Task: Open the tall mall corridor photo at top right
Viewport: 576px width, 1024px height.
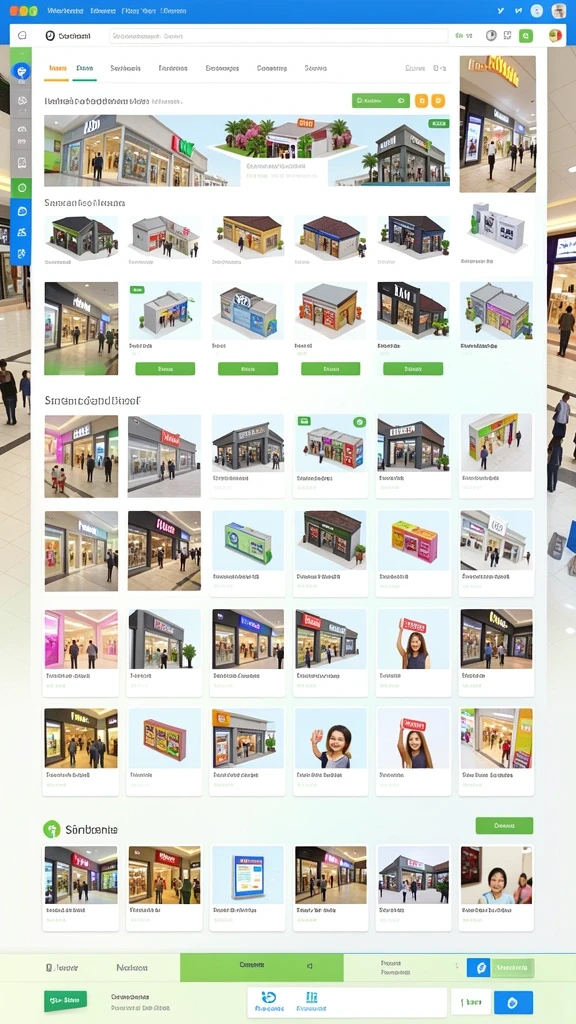Action: [x=498, y=123]
